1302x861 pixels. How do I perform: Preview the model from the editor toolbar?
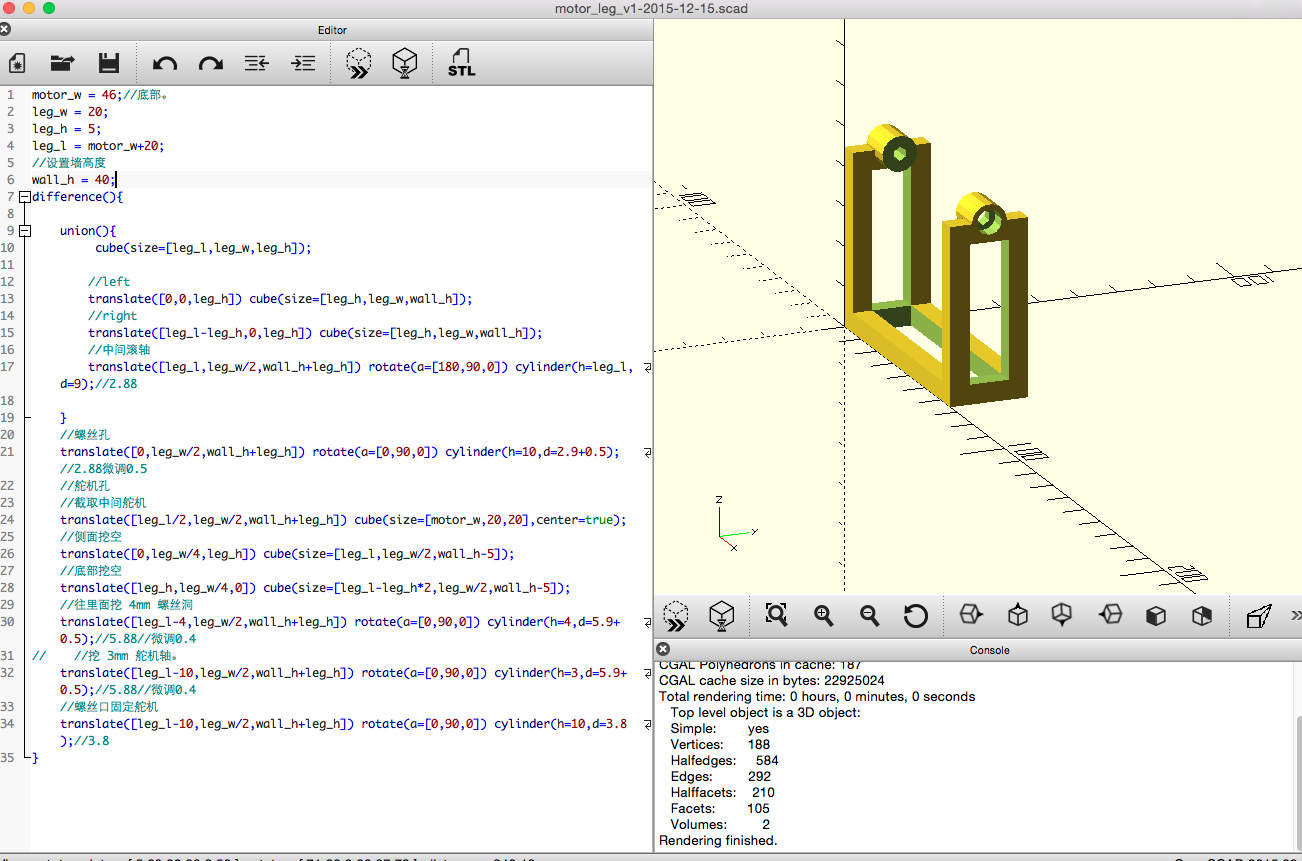point(358,63)
